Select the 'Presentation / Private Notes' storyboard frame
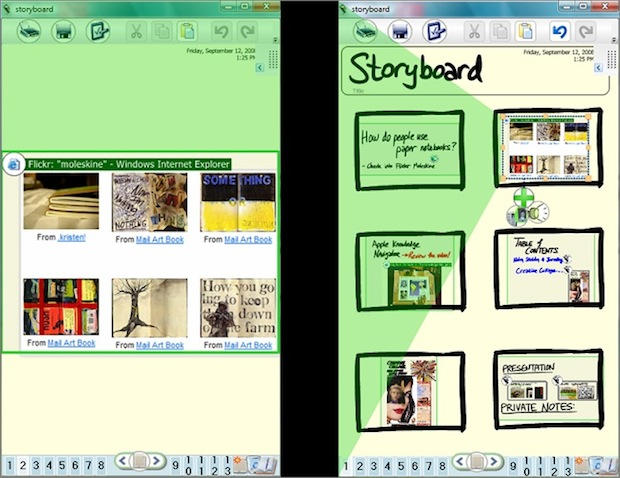620x478 pixels. click(x=549, y=389)
